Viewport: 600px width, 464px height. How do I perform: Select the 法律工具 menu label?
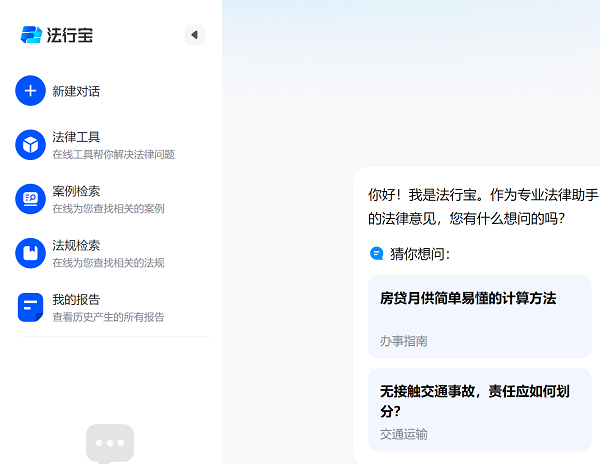coord(76,137)
